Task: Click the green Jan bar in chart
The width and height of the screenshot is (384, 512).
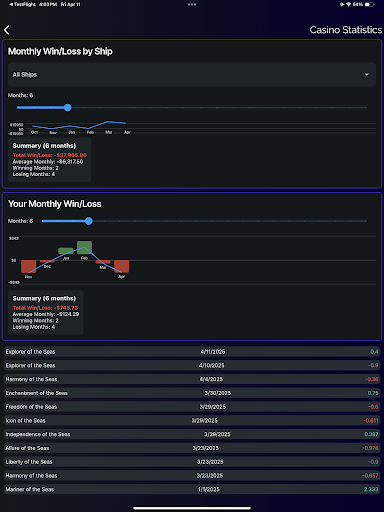Action: [66, 251]
